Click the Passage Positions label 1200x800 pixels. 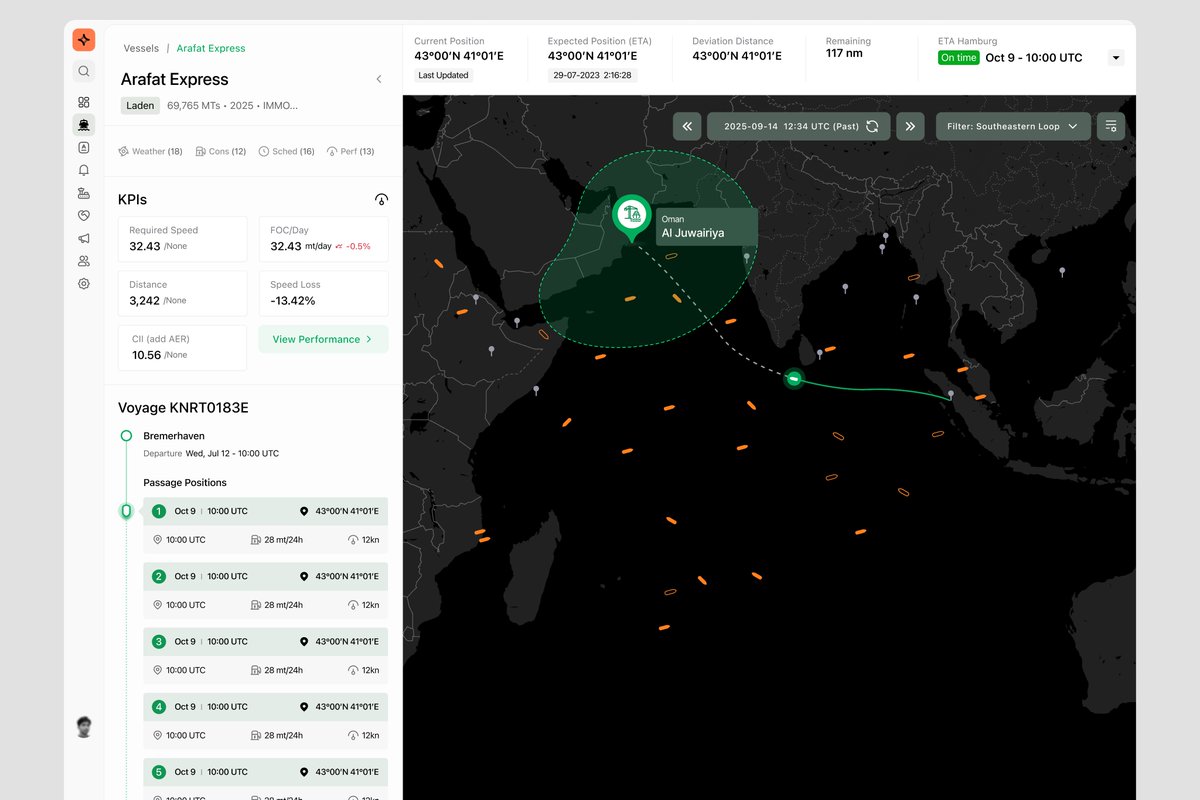click(184, 483)
